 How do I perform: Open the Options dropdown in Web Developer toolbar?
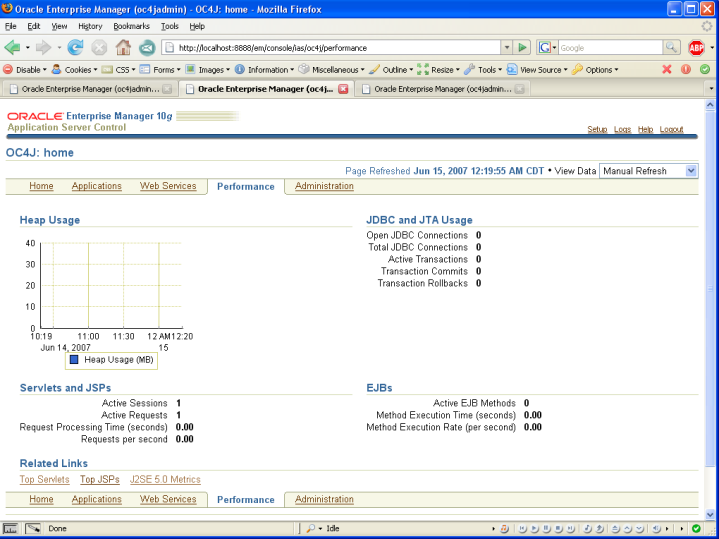(x=595, y=70)
